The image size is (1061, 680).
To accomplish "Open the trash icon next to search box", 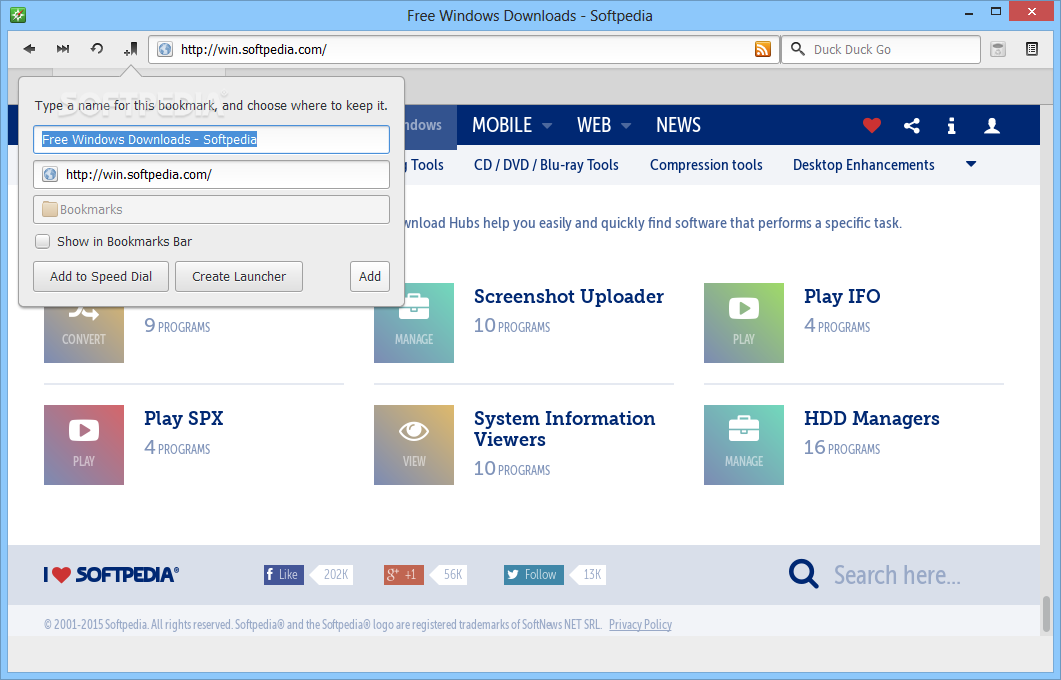I will [997, 49].
